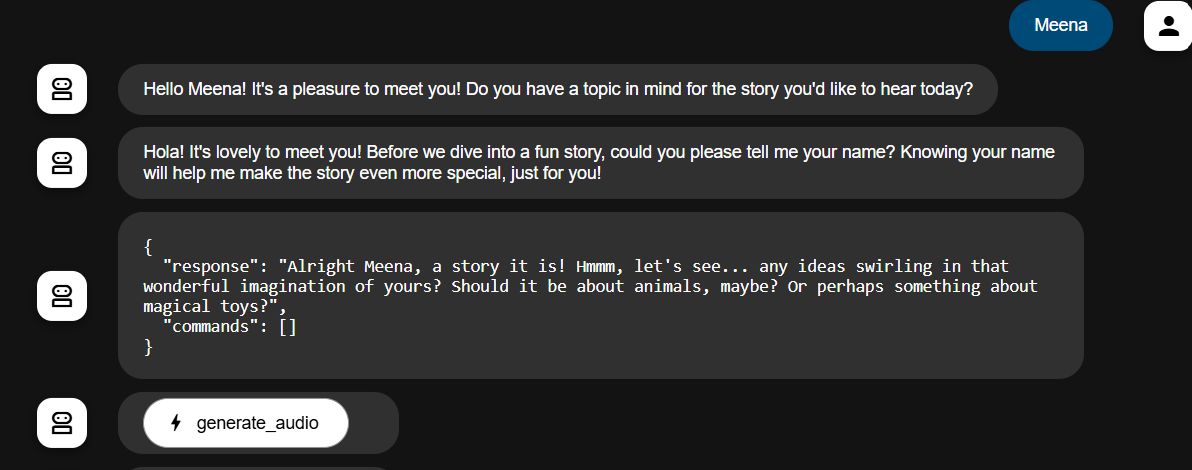This screenshot has height=470, width=1192.
Task: Click the lightning bolt icon in generate_audio
Action: (x=176, y=423)
